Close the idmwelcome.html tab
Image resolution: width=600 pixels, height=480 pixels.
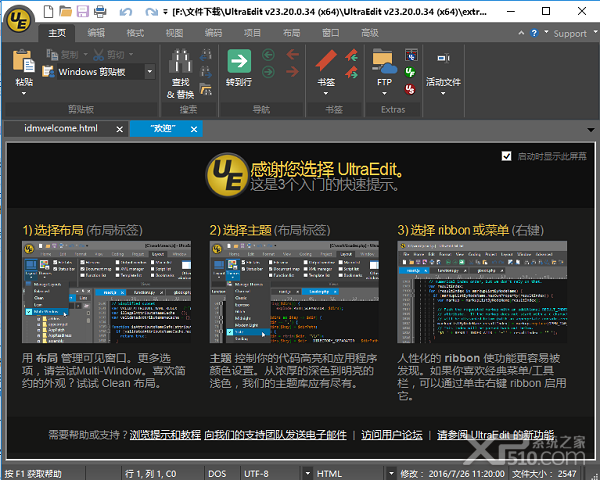(119, 129)
